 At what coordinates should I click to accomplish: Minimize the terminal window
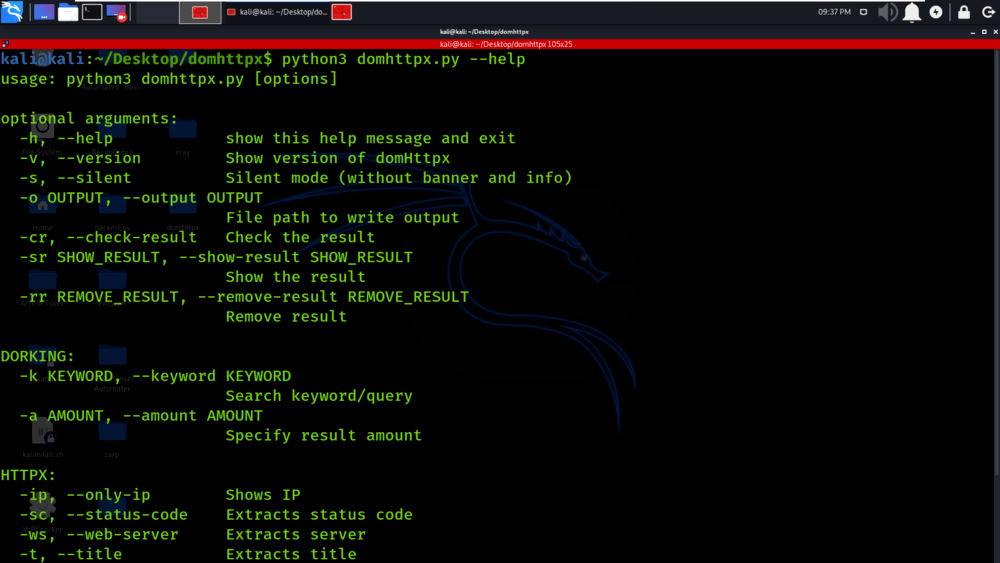click(x=973, y=32)
